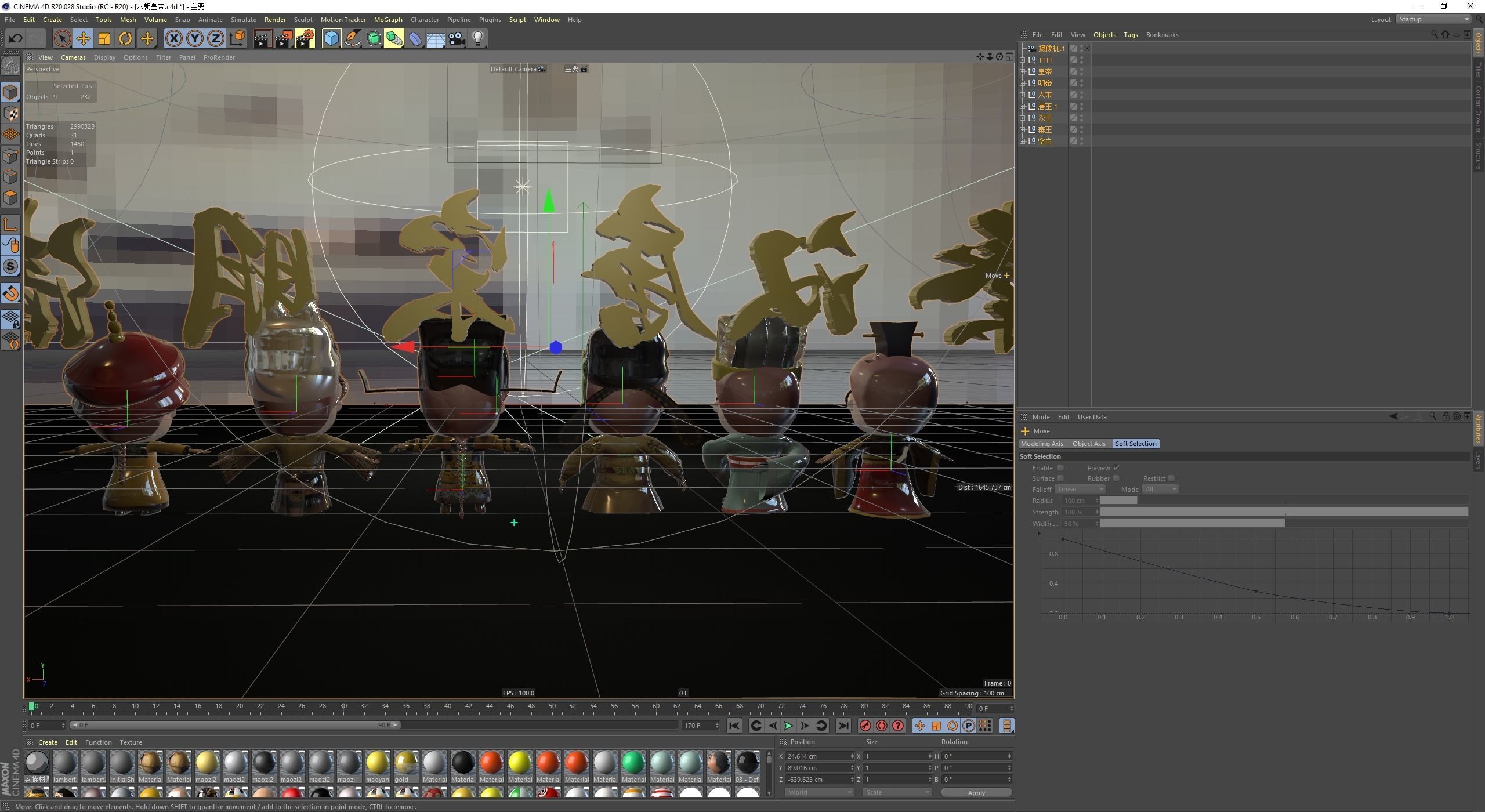Click the camera icon of 摄像机.1
The width and height of the screenshot is (1485, 812).
tap(1031, 49)
